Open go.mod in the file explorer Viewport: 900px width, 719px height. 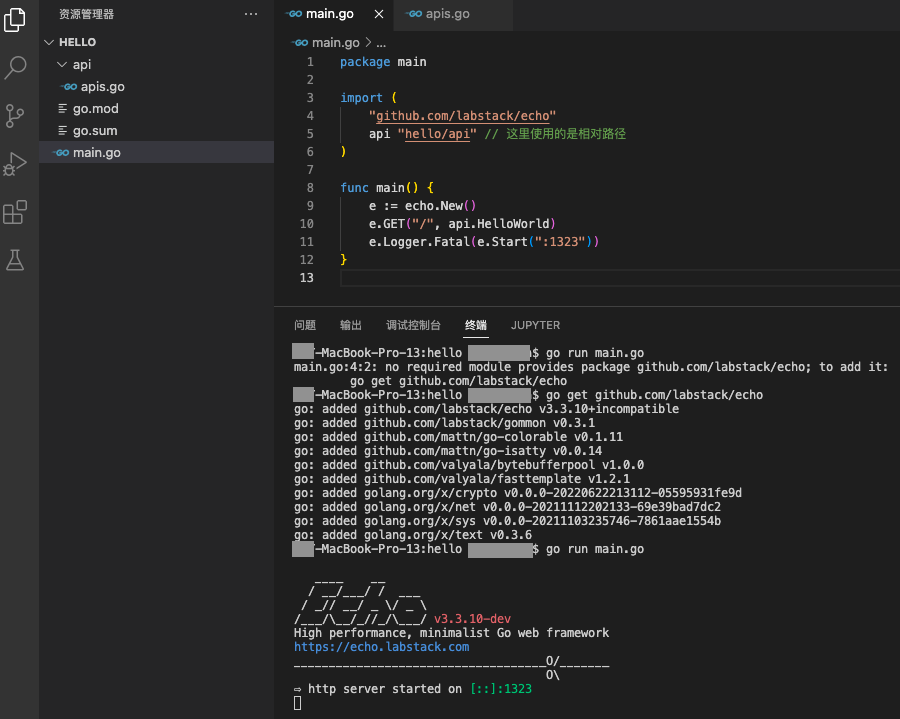(156, 108)
